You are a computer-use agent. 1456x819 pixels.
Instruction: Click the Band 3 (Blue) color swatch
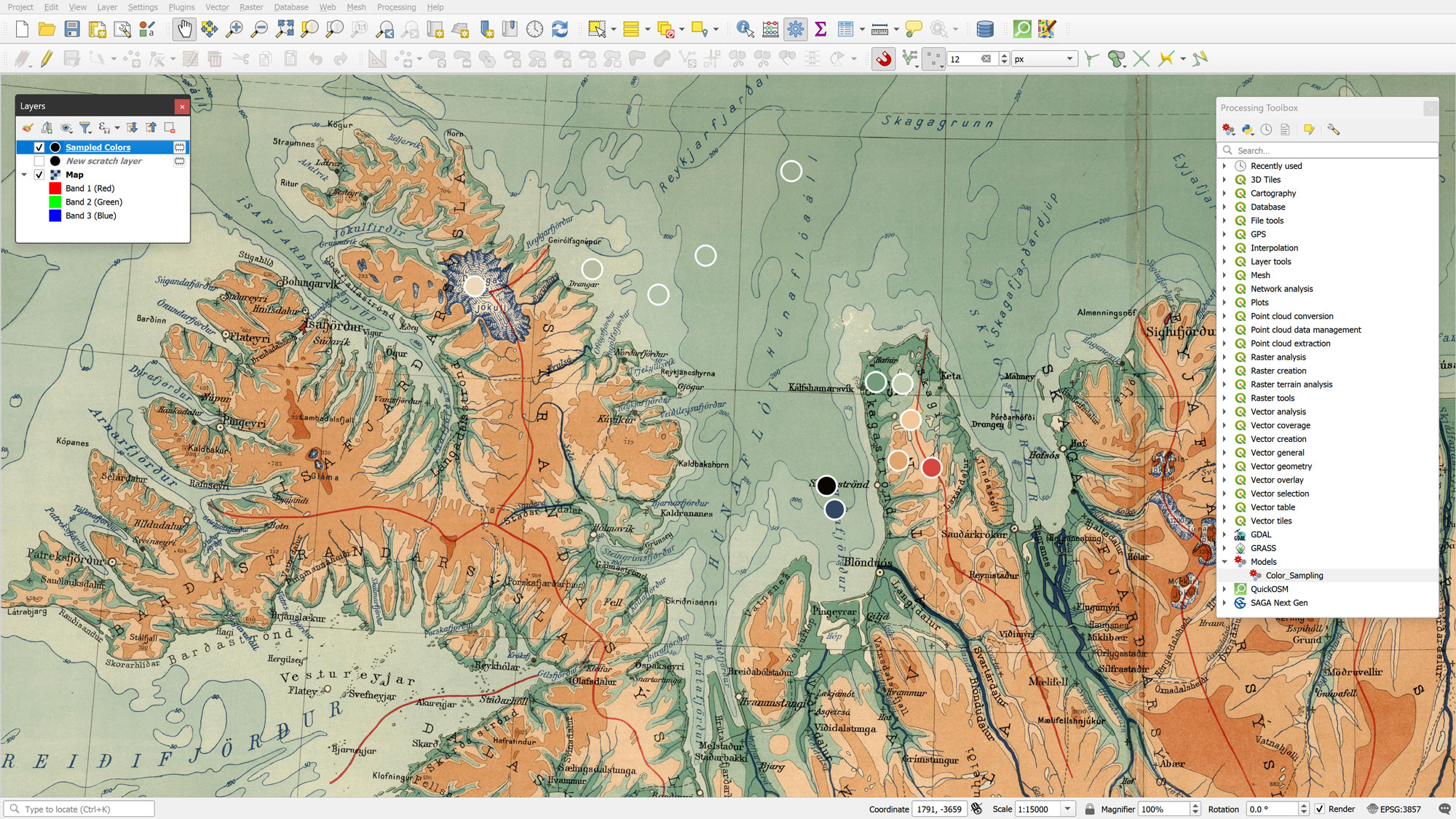[55, 215]
